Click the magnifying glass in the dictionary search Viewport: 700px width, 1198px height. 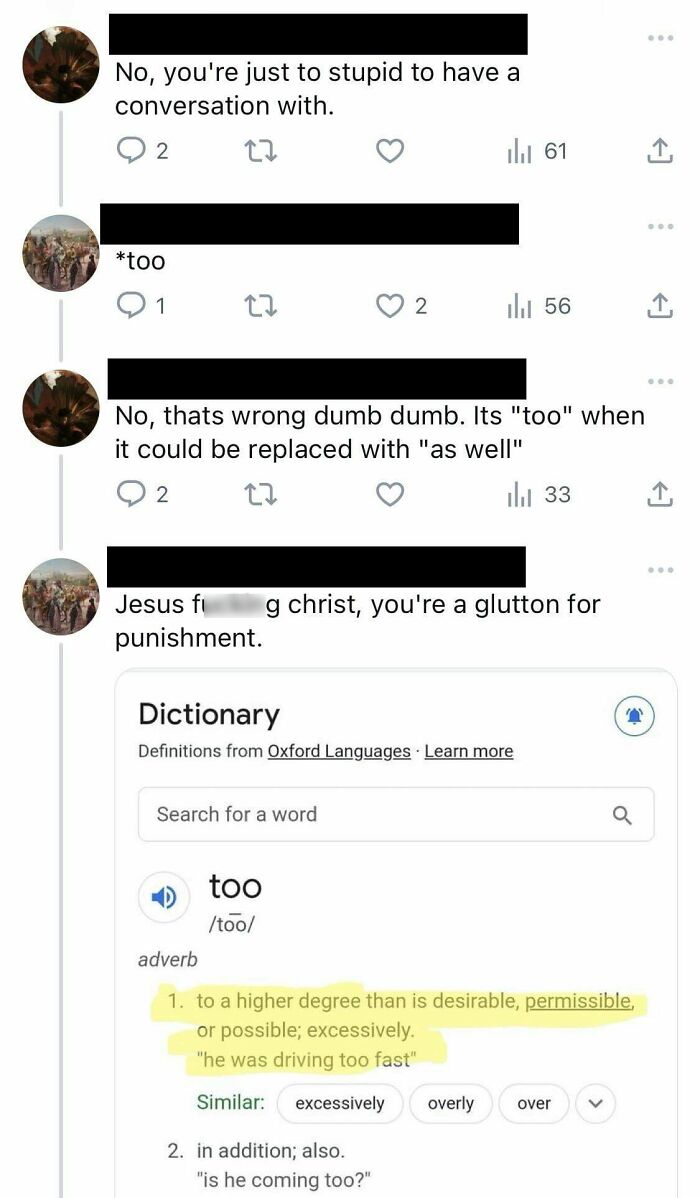[x=623, y=815]
